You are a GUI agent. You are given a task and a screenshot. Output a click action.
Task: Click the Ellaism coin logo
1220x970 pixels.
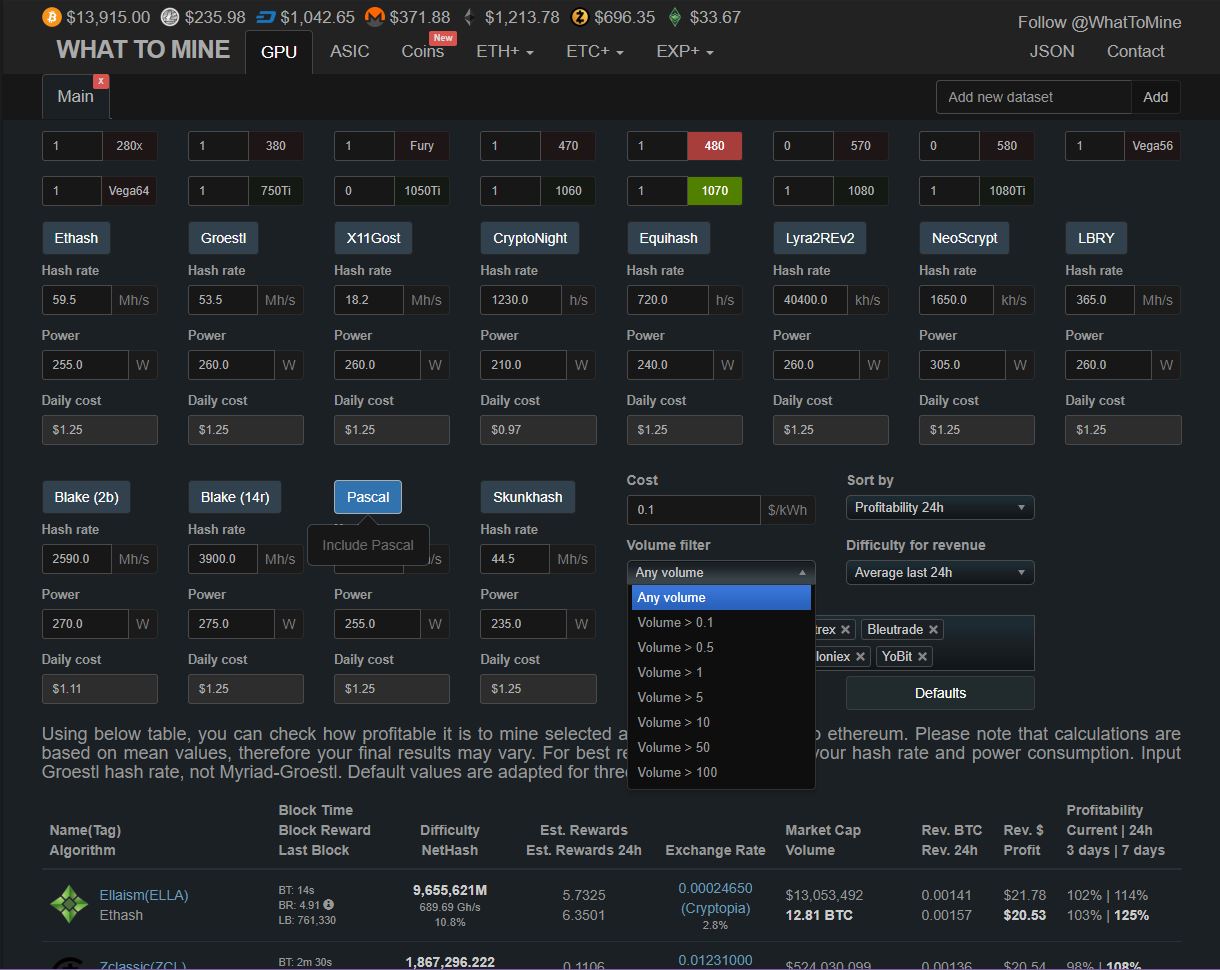click(x=69, y=903)
